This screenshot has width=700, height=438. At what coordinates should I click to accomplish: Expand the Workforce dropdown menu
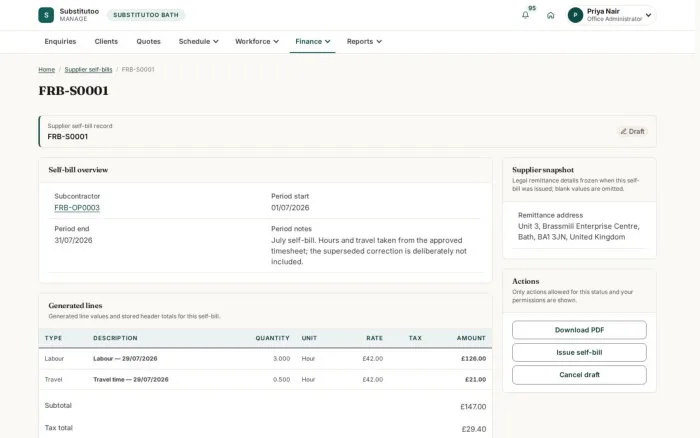tap(257, 42)
